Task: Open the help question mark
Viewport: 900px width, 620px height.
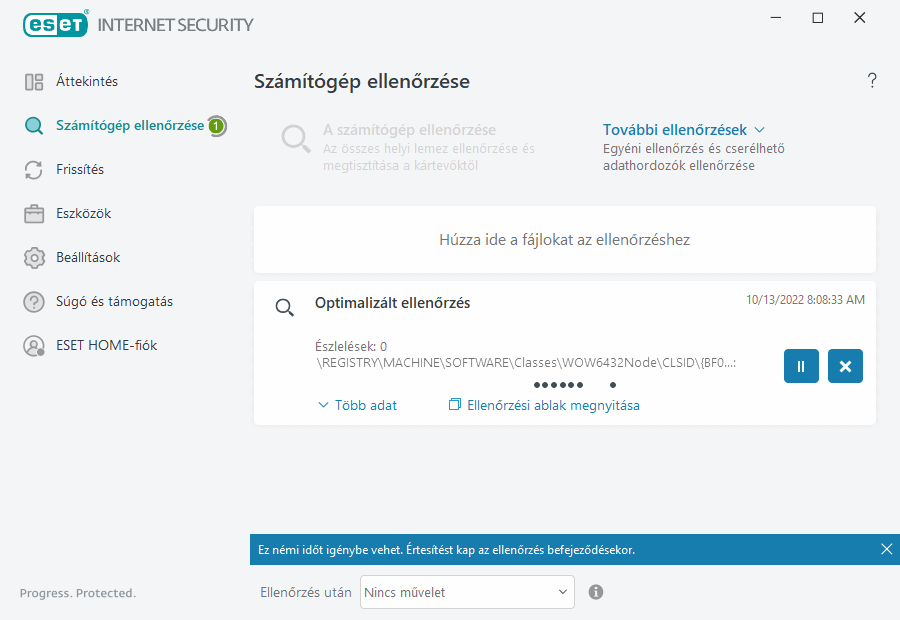Action: tap(871, 80)
